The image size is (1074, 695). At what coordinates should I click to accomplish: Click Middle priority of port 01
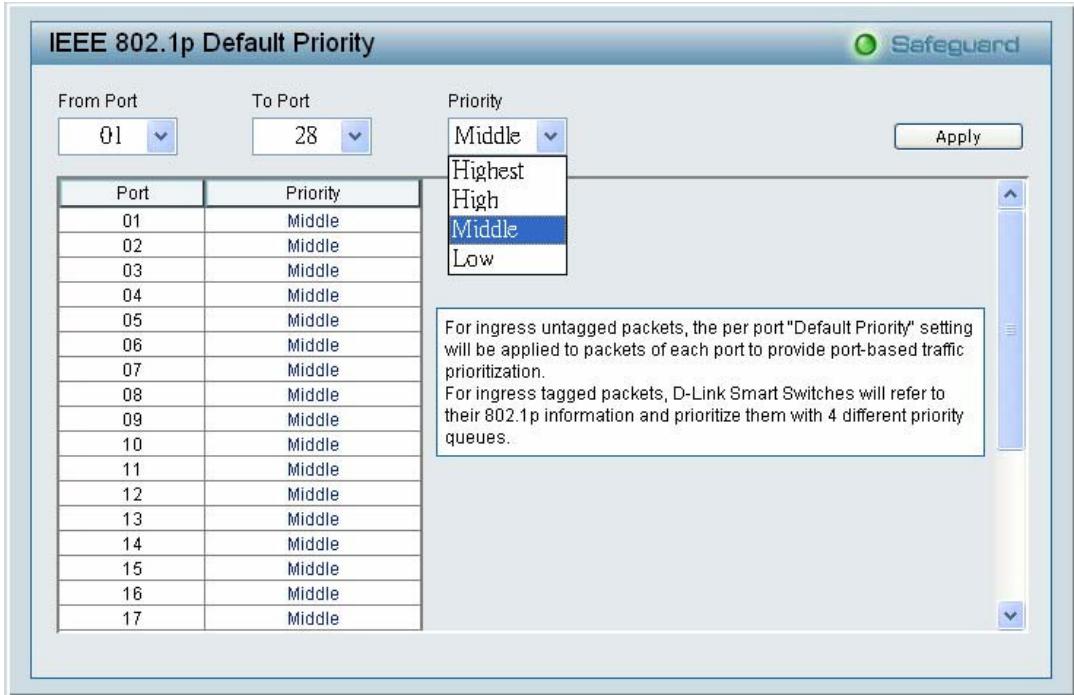click(x=313, y=220)
